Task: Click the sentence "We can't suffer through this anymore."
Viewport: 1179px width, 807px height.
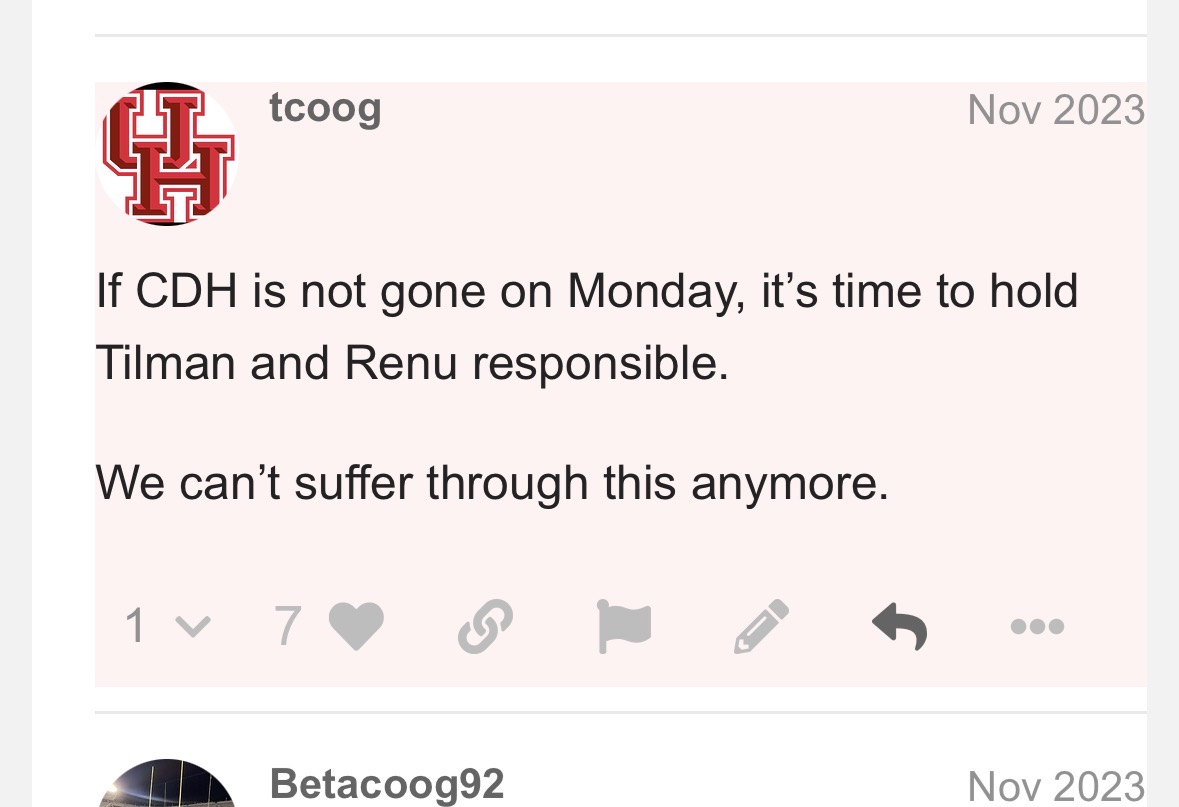Action: click(492, 483)
